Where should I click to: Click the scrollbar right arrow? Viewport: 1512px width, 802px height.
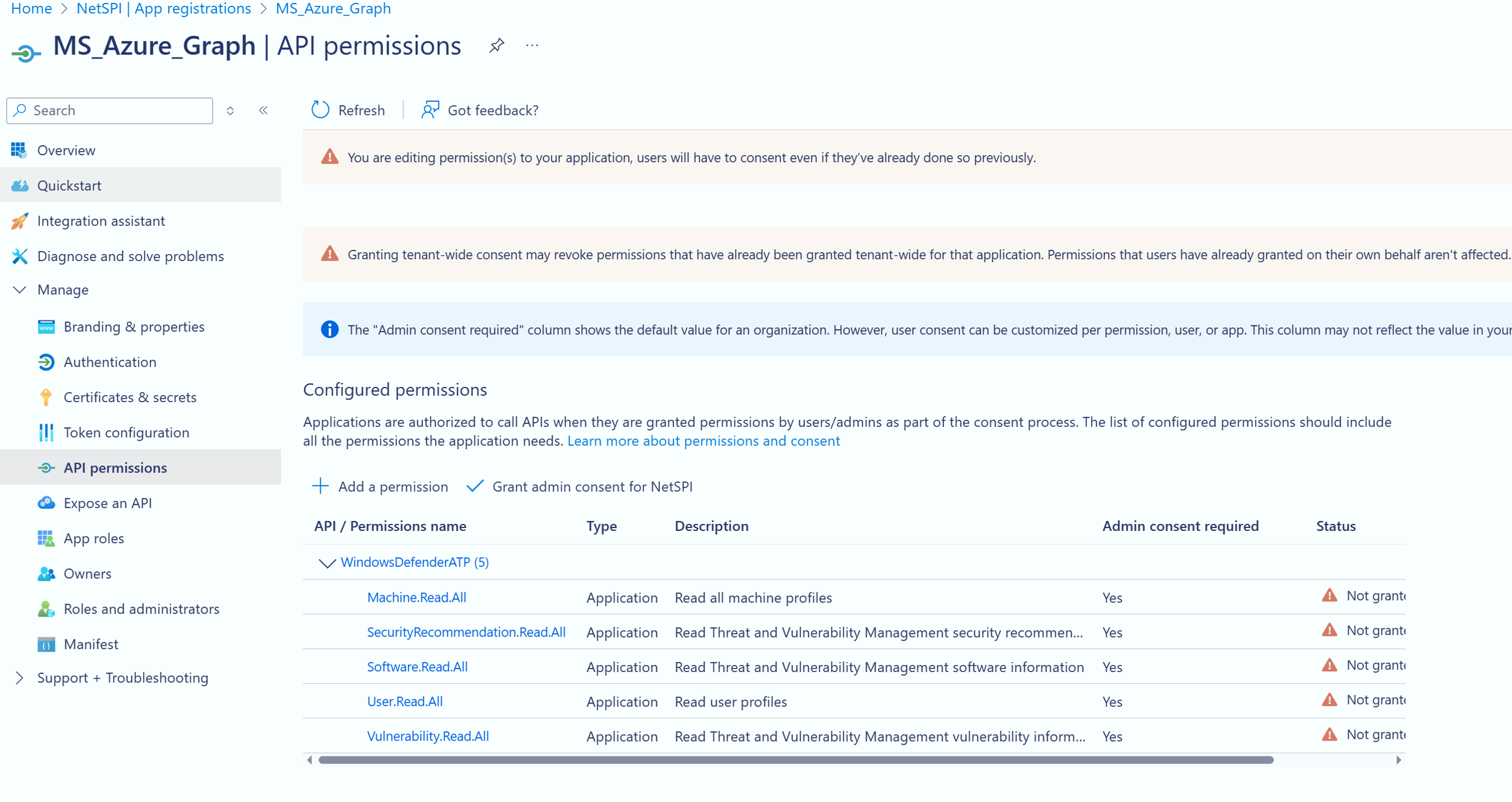click(x=1399, y=760)
